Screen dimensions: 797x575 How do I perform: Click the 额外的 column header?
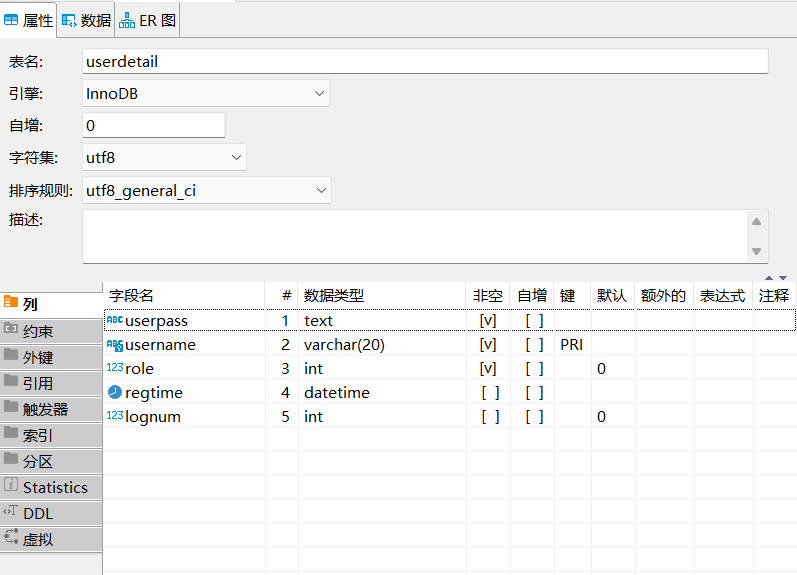(x=664, y=295)
